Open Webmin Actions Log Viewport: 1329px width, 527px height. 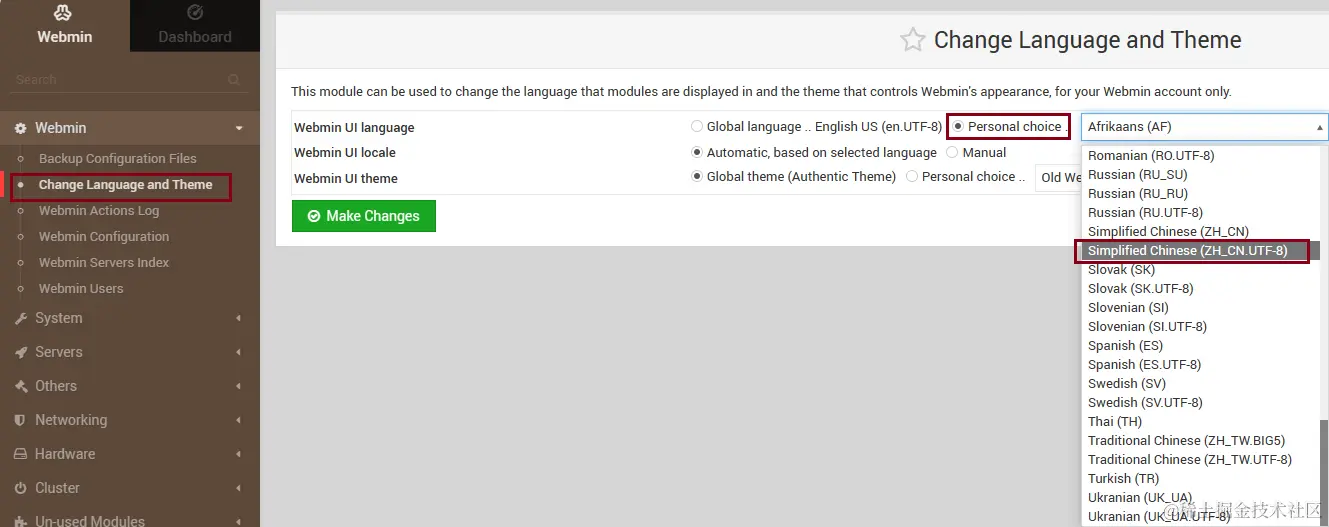[99, 211]
